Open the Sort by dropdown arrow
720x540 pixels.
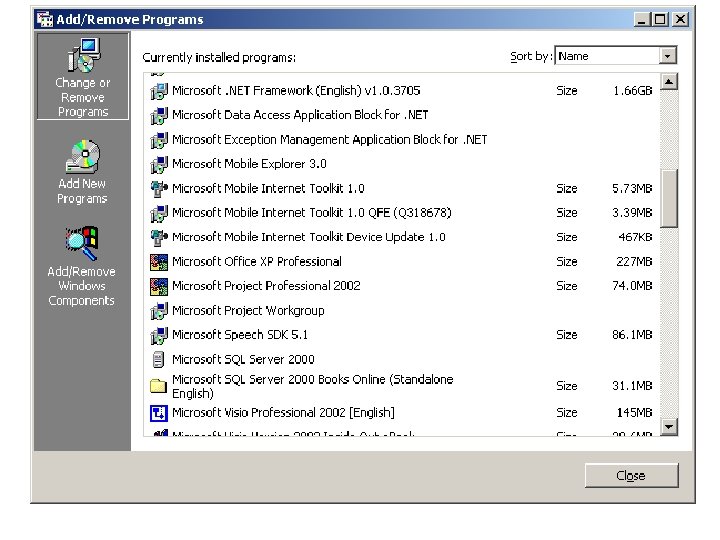click(668, 56)
